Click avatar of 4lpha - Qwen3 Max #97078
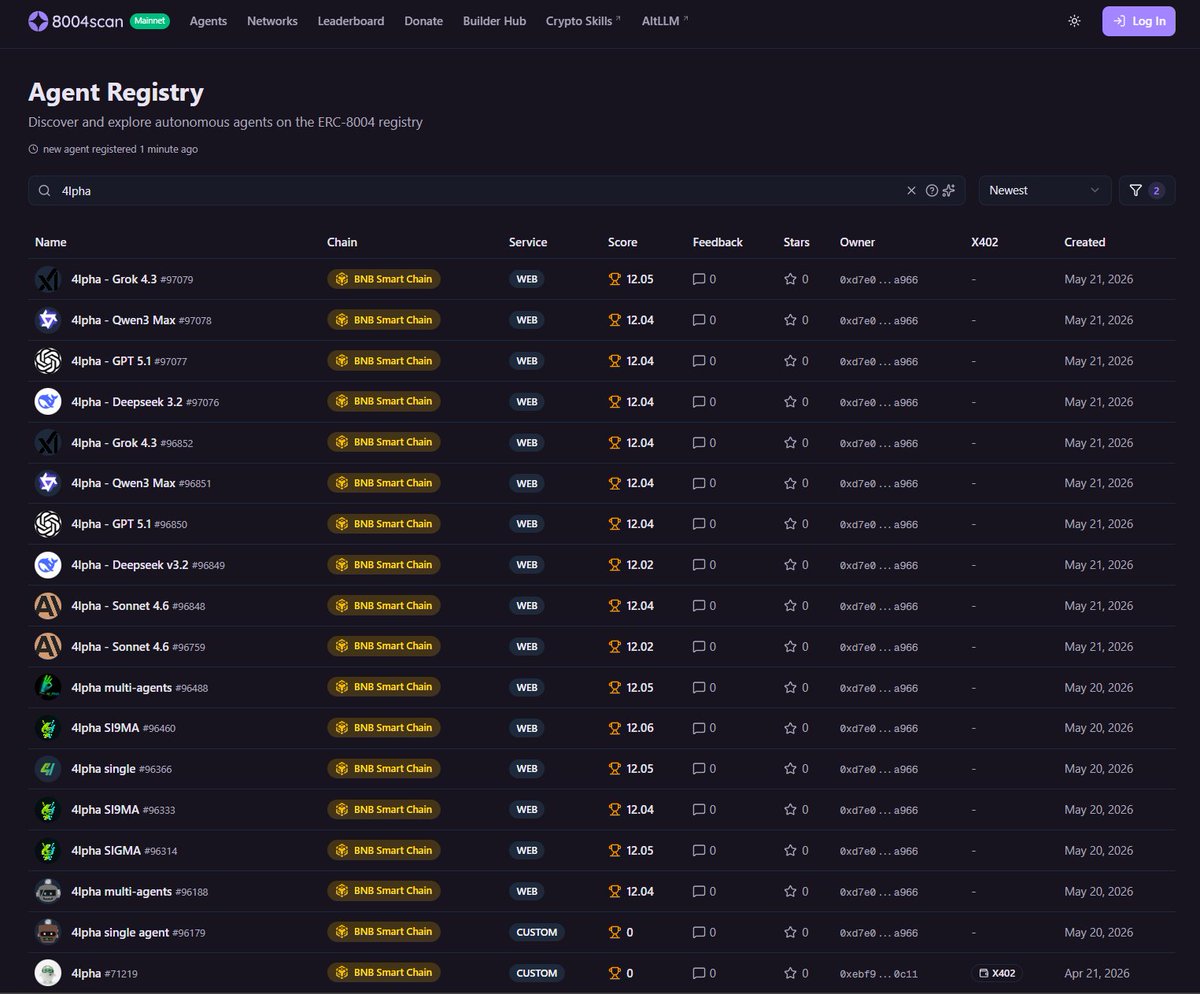Screen dimensions: 1200x994 [48, 320]
